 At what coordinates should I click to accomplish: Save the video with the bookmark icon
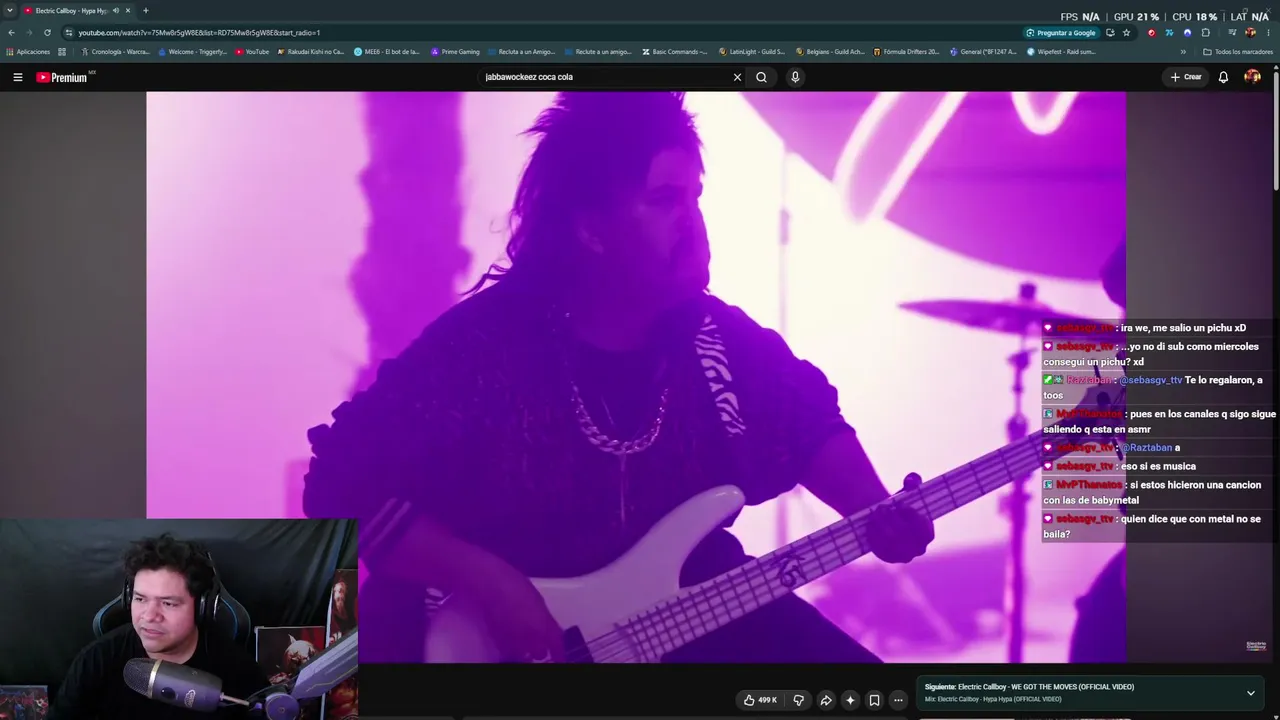tap(874, 700)
